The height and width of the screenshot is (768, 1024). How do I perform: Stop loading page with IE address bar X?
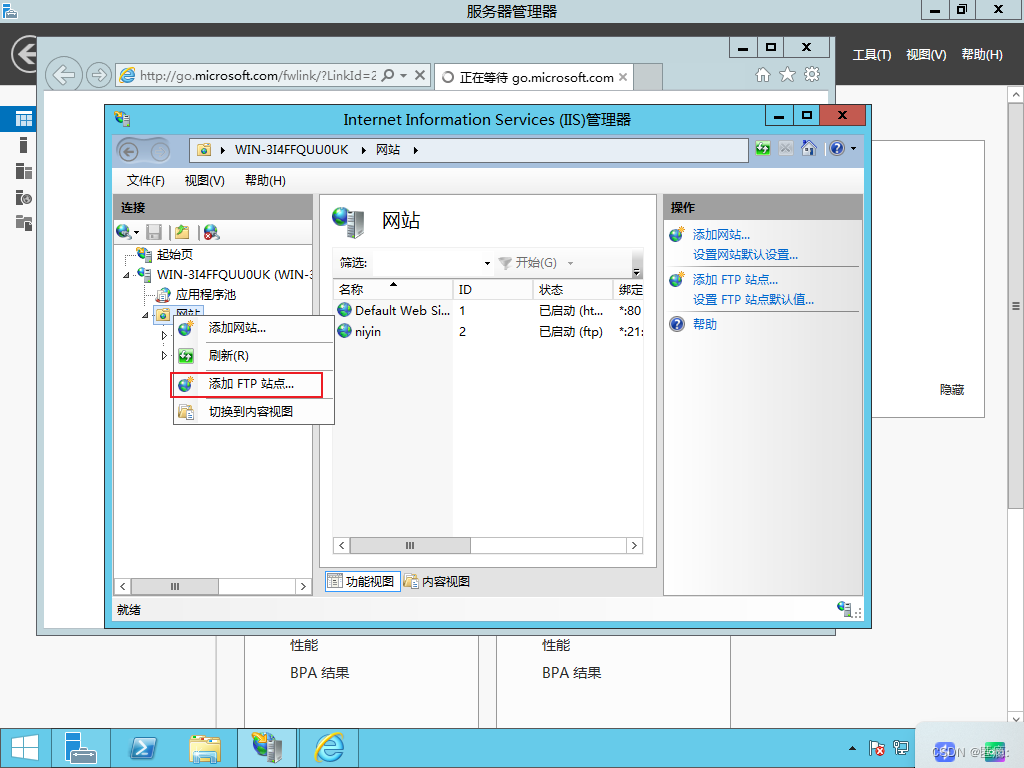click(420, 75)
